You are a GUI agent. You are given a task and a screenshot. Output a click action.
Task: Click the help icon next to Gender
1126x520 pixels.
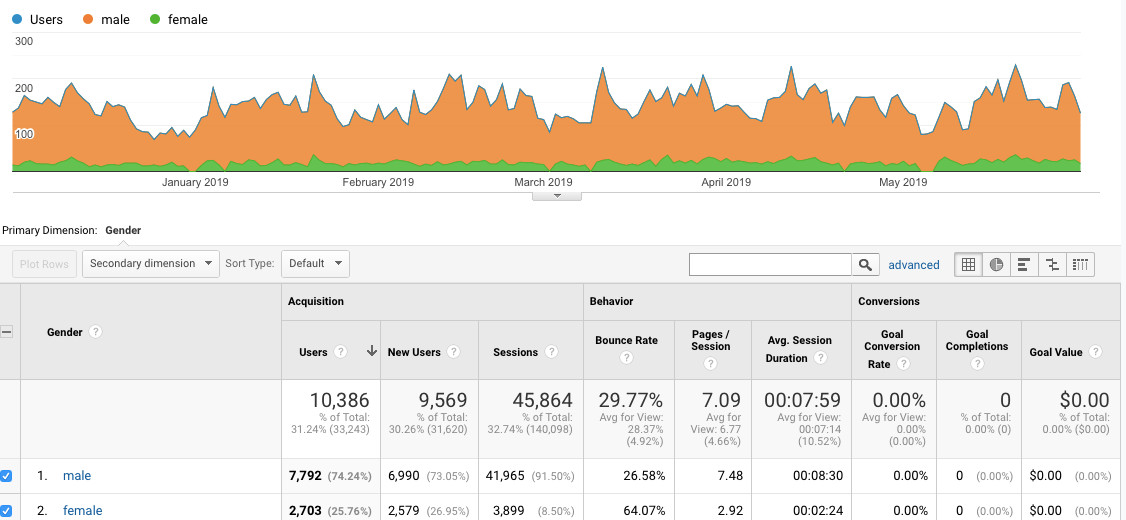coord(96,332)
